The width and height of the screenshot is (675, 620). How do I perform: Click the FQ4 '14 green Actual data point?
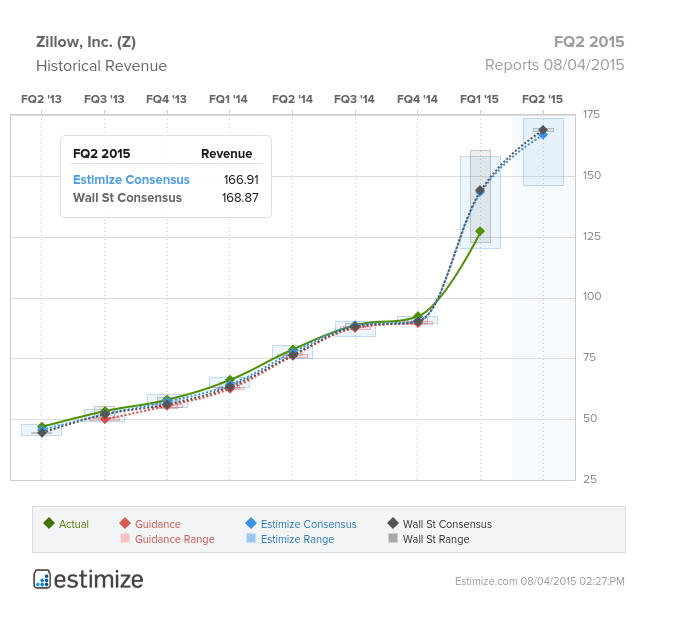[418, 316]
